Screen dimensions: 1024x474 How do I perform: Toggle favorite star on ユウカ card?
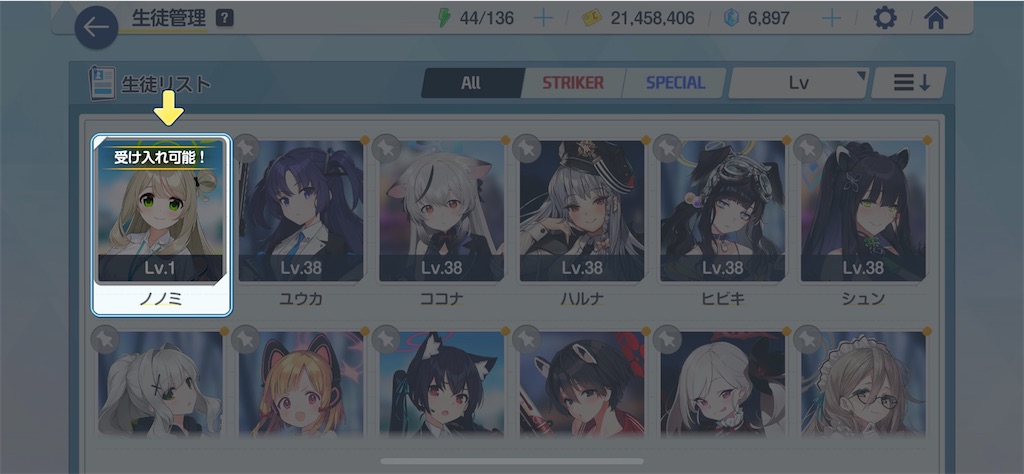tap(246, 148)
